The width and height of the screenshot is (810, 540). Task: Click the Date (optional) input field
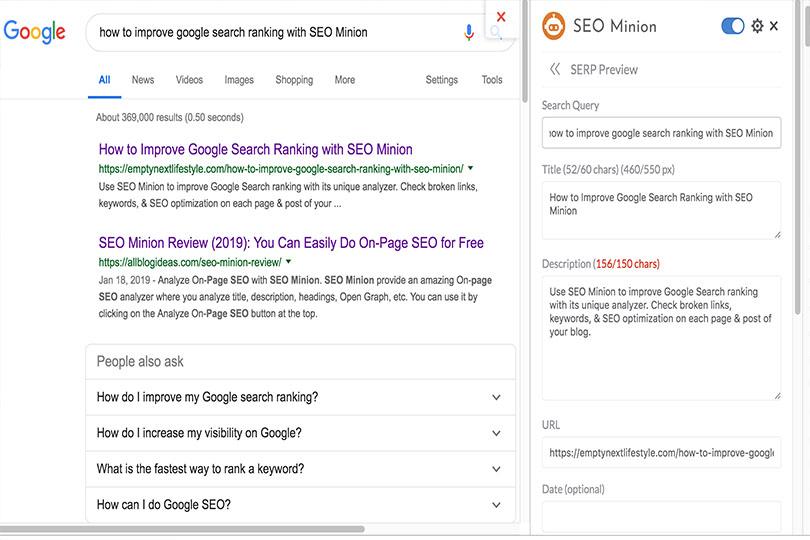[661, 517]
